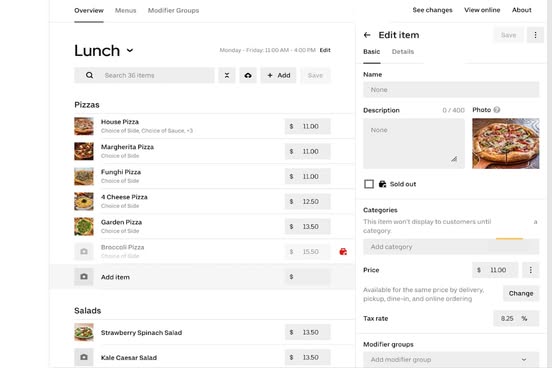Image resolution: width=552 pixels, height=368 pixels.
Task: Click the Change price availability button
Action: (x=521, y=293)
